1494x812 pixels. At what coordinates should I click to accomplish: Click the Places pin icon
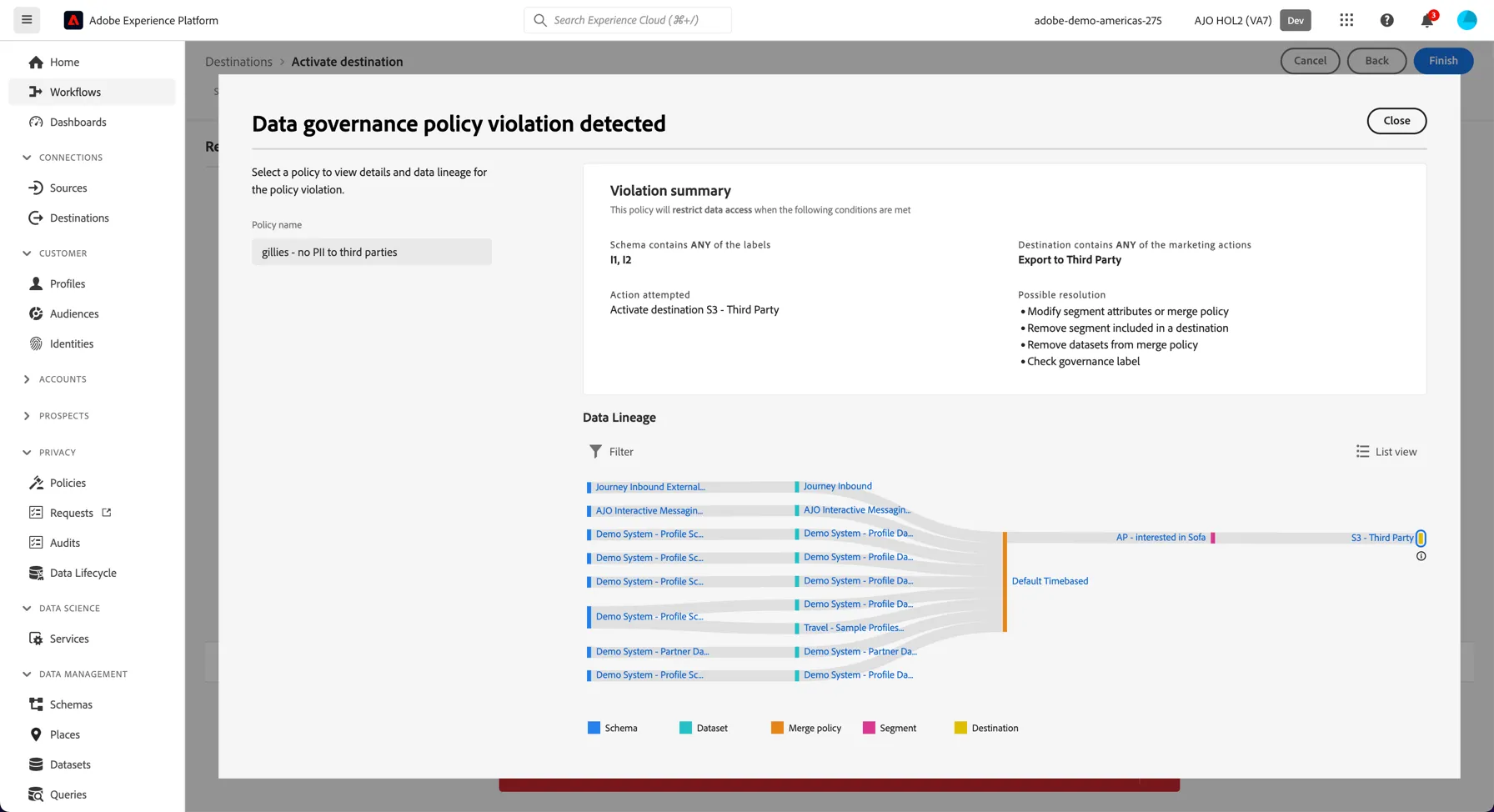pyautogui.click(x=36, y=734)
